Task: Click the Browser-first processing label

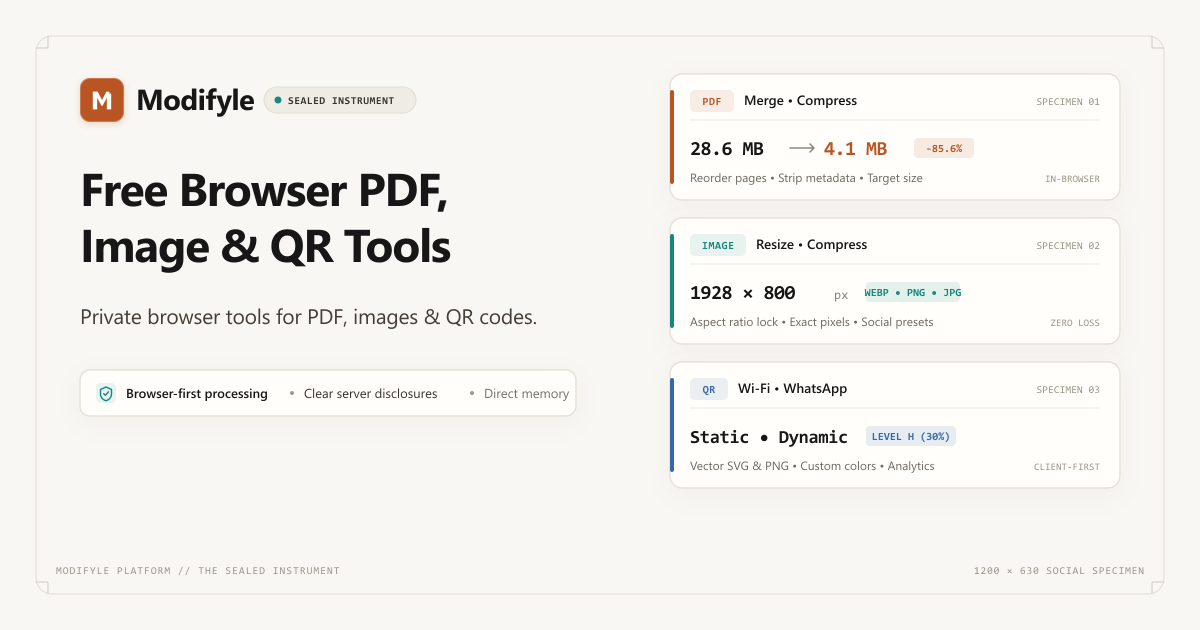Action: 197,394
